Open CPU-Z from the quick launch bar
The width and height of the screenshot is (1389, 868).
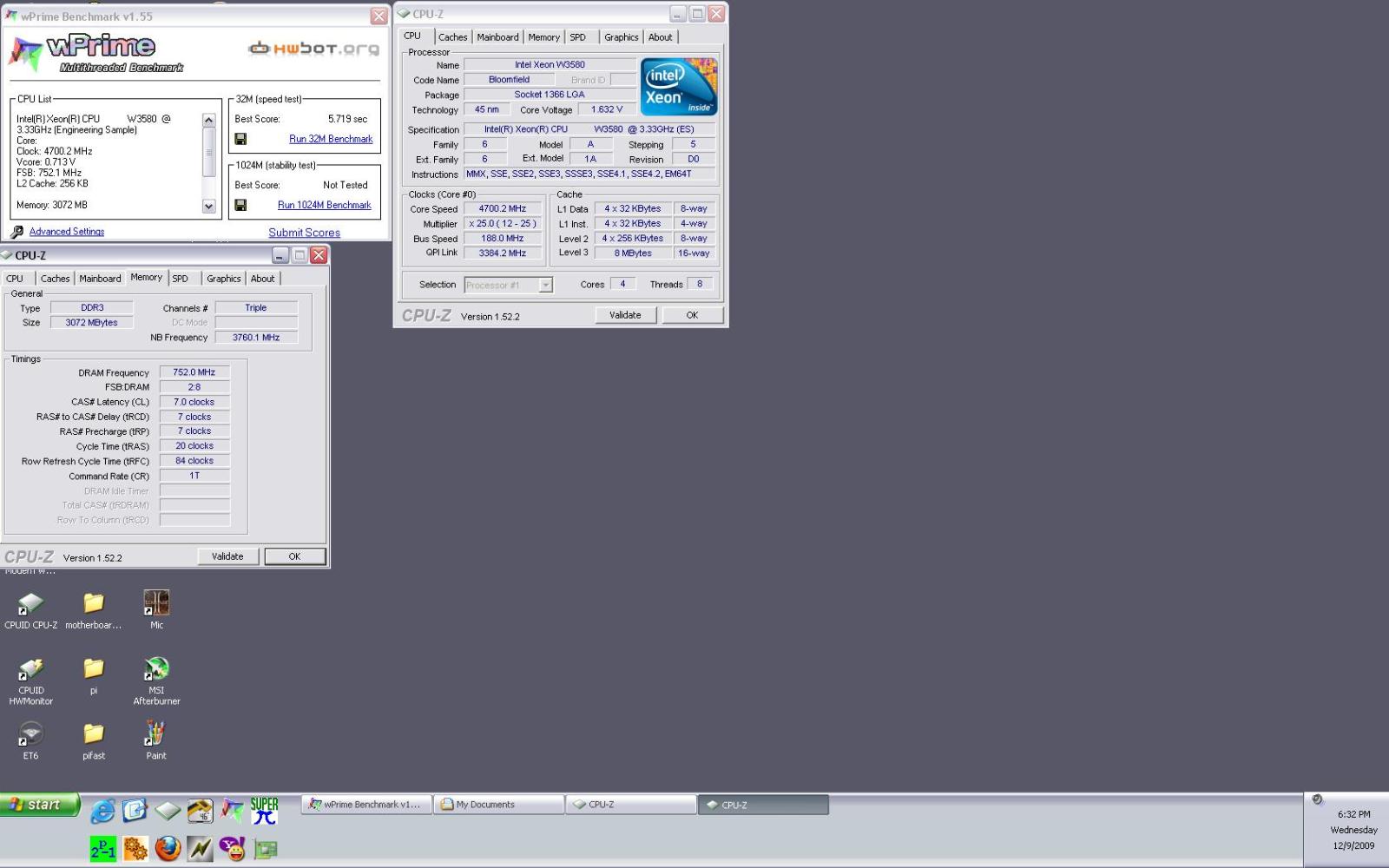168,811
